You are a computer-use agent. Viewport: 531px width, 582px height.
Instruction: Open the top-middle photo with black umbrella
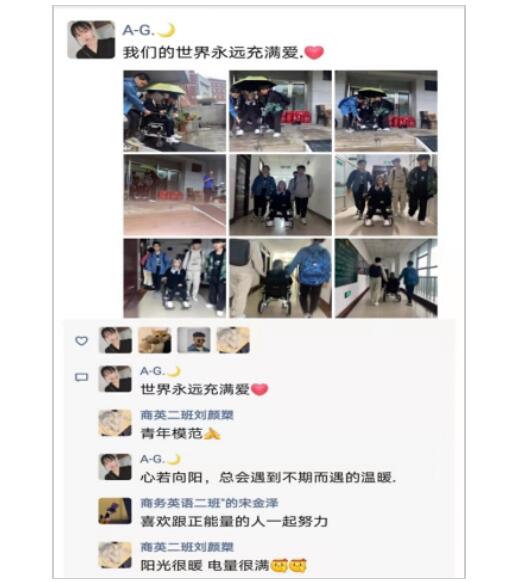(281, 111)
